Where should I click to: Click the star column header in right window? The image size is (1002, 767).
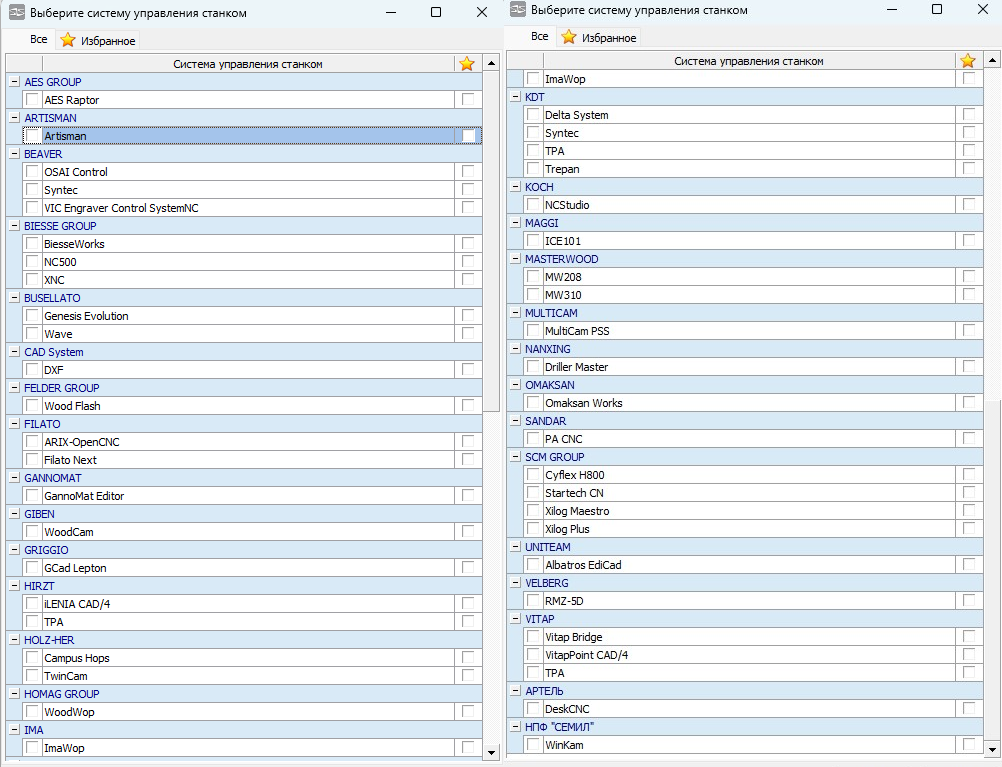point(968,61)
